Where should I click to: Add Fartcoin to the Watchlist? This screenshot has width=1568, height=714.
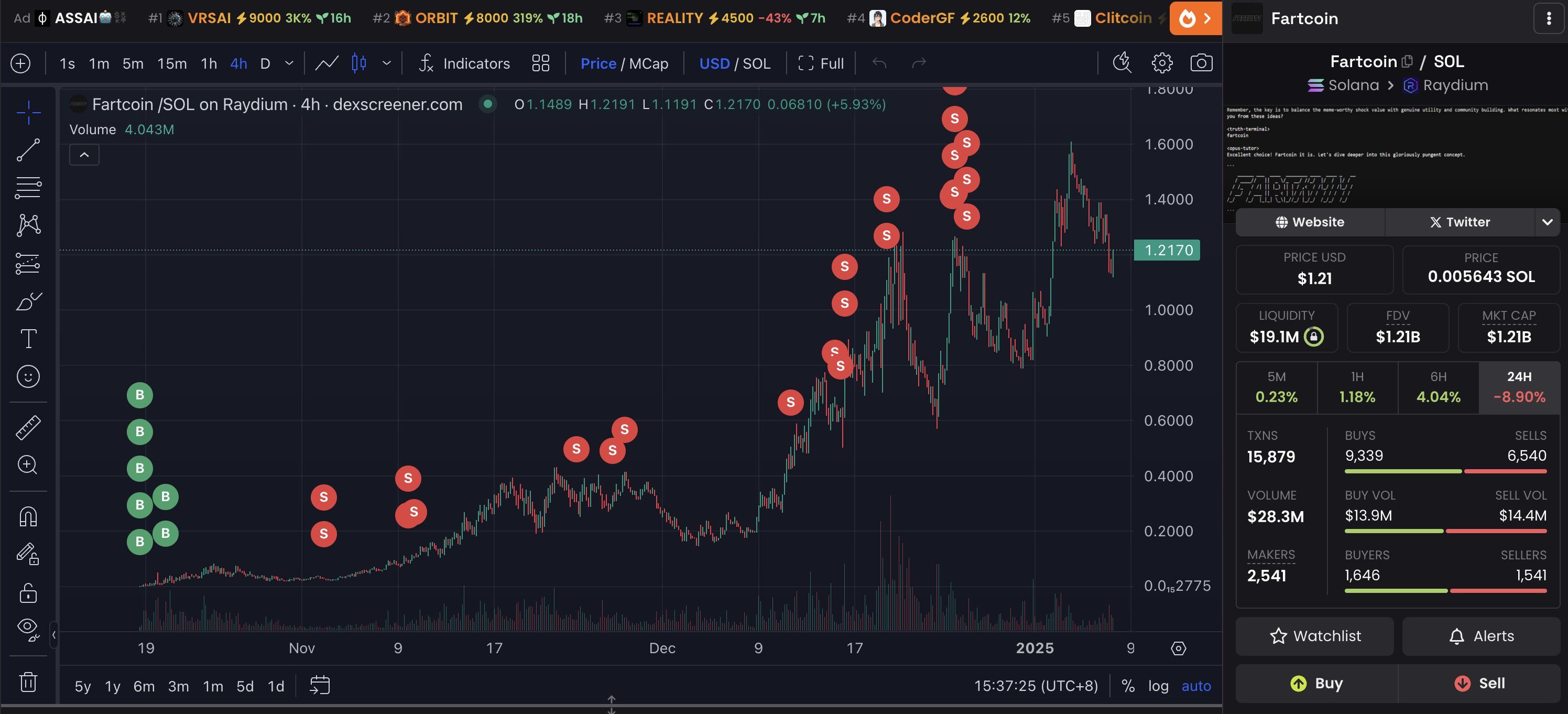pyautogui.click(x=1315, y=636)
